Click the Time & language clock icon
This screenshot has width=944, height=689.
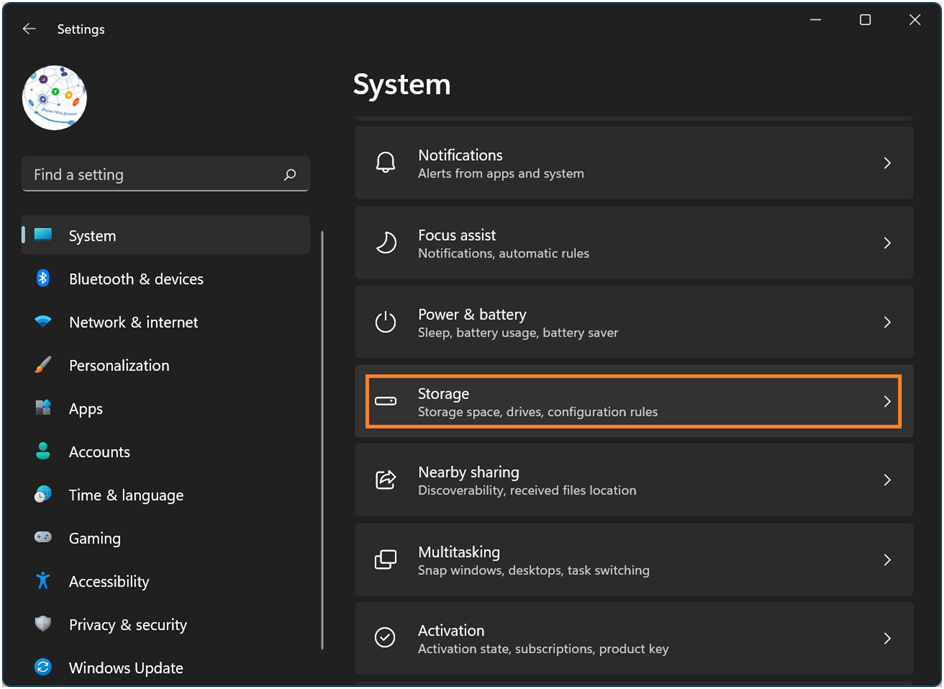(43, 494)
